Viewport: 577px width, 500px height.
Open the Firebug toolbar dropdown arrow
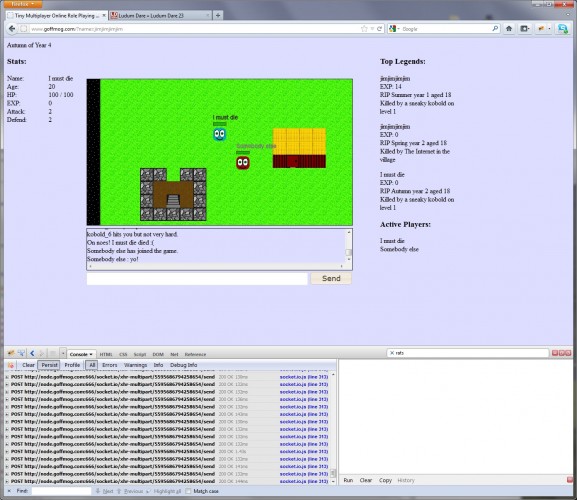[x=549, y=28]
